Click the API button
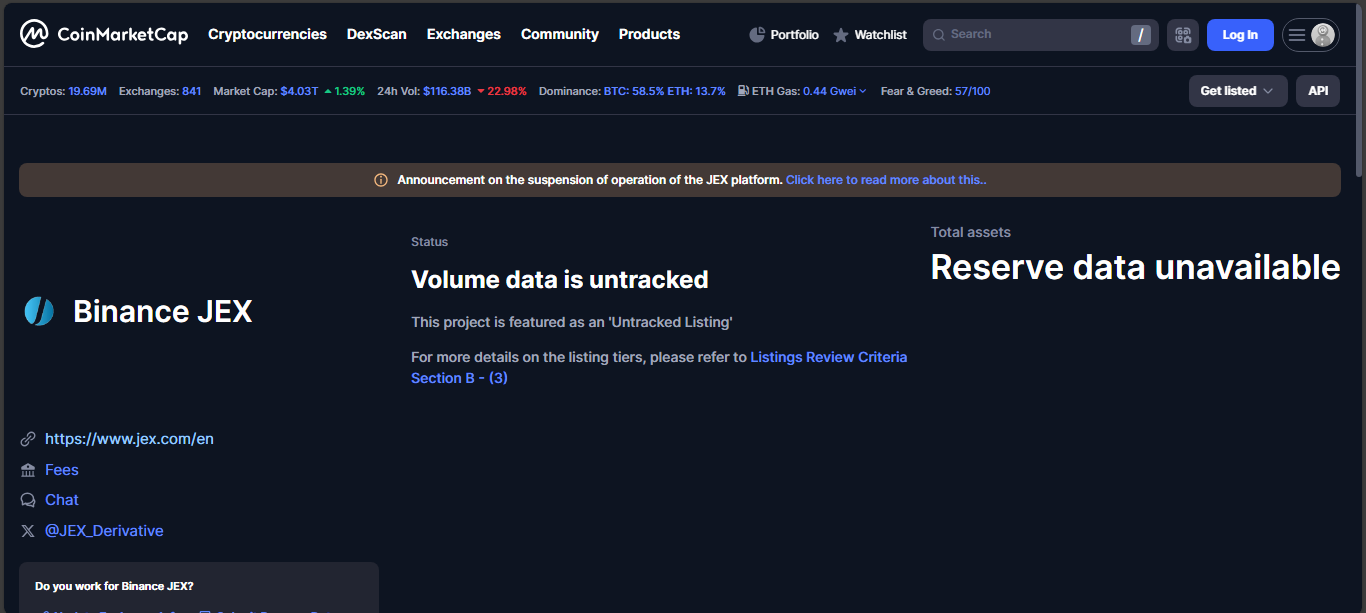The height and width of the screenshot is (613, 1366). [x=1318, y=91]
